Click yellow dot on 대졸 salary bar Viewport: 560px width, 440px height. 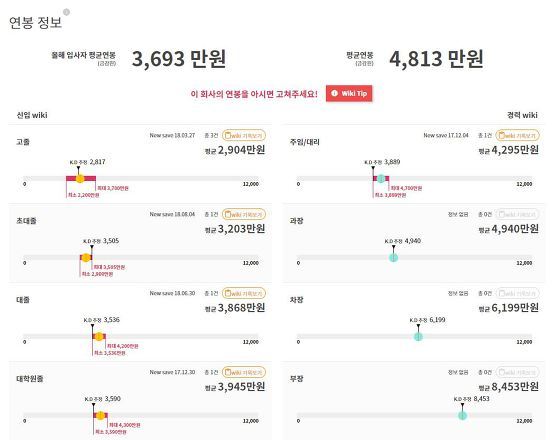[x=99, y=336]
